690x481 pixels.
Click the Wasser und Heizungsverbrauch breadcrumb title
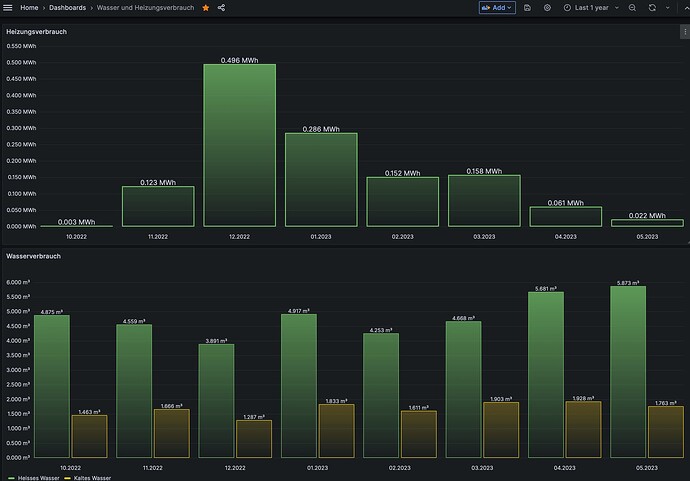[145, 7]
